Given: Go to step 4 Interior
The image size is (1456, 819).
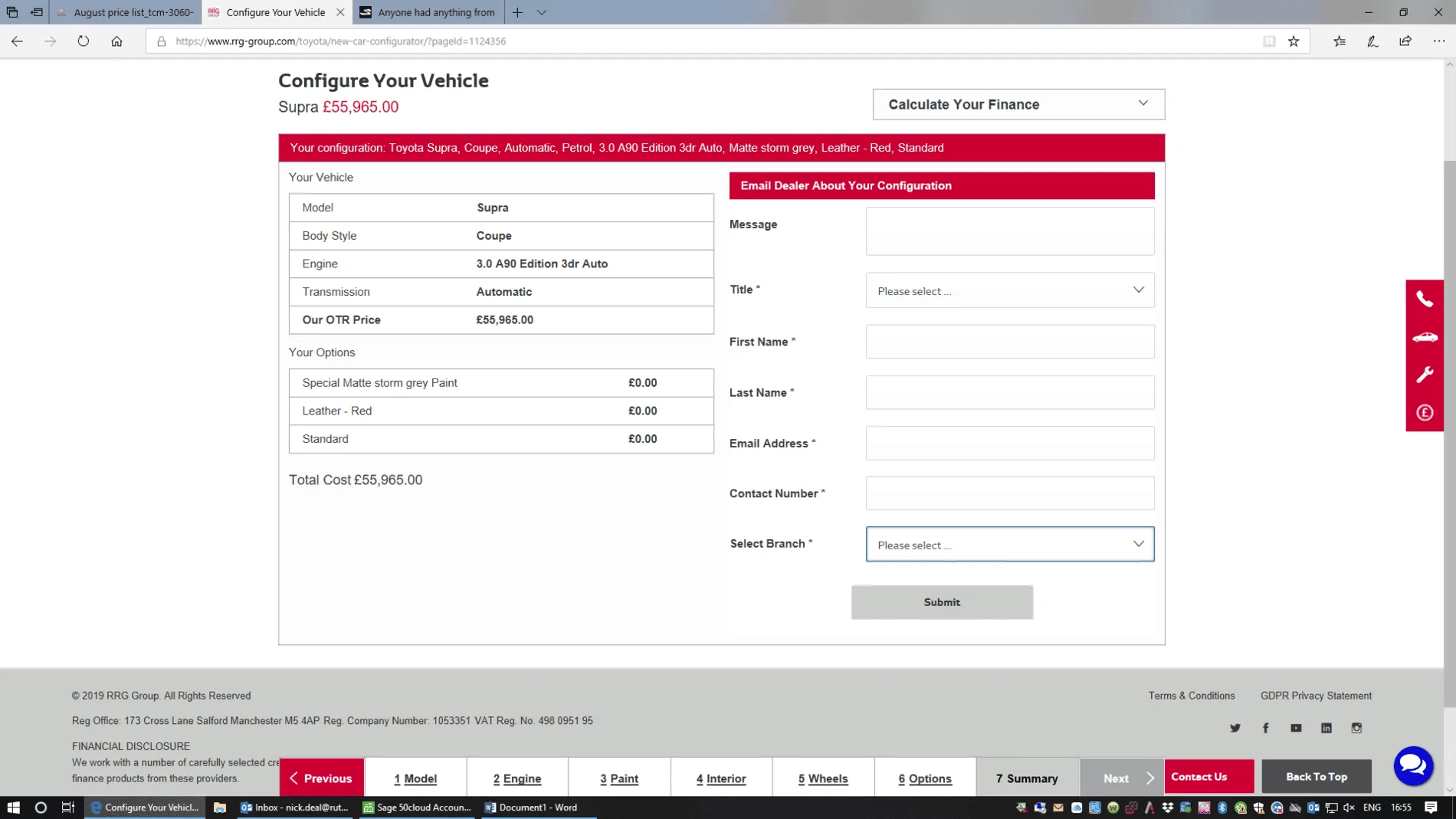Looking at the screenshot, I should (721, 778).
